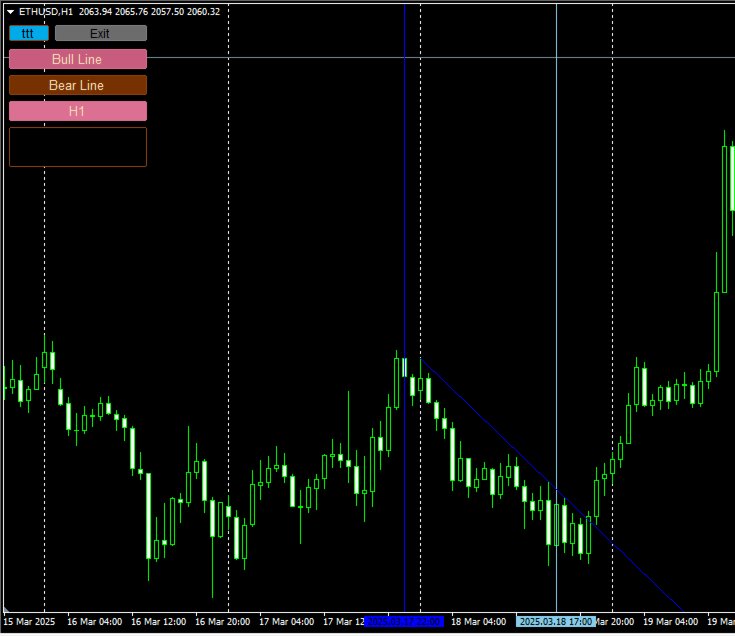Click the 17 Mar 04:00 axis label
735x636 pixels.
click(287, 621)
